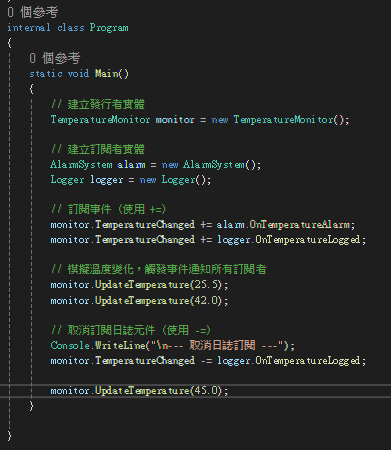The image size is (391, 450).
Task: Click the monitor variable in its declaration line
Action: point(175,120)
